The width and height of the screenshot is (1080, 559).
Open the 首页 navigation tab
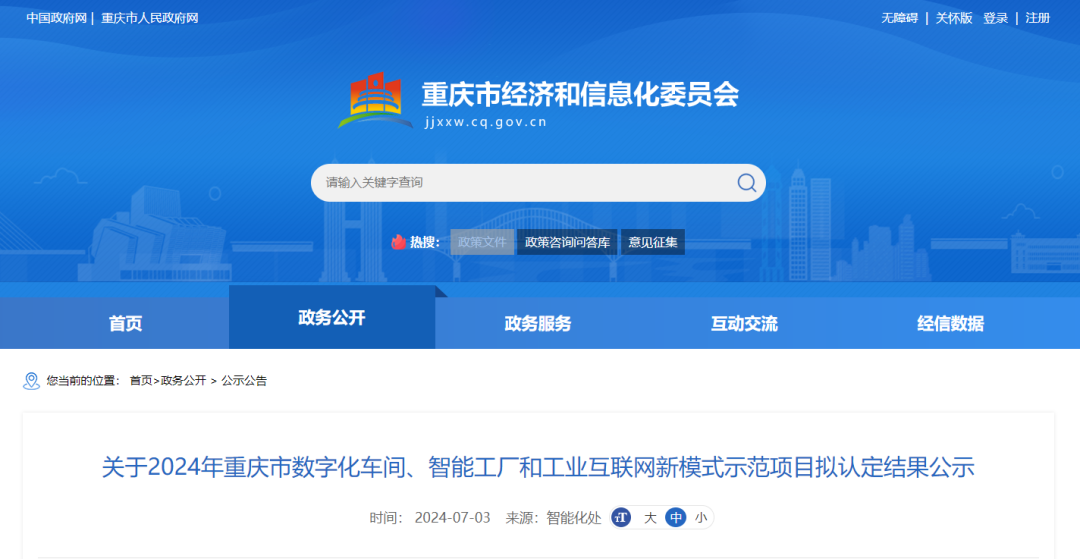125,324
